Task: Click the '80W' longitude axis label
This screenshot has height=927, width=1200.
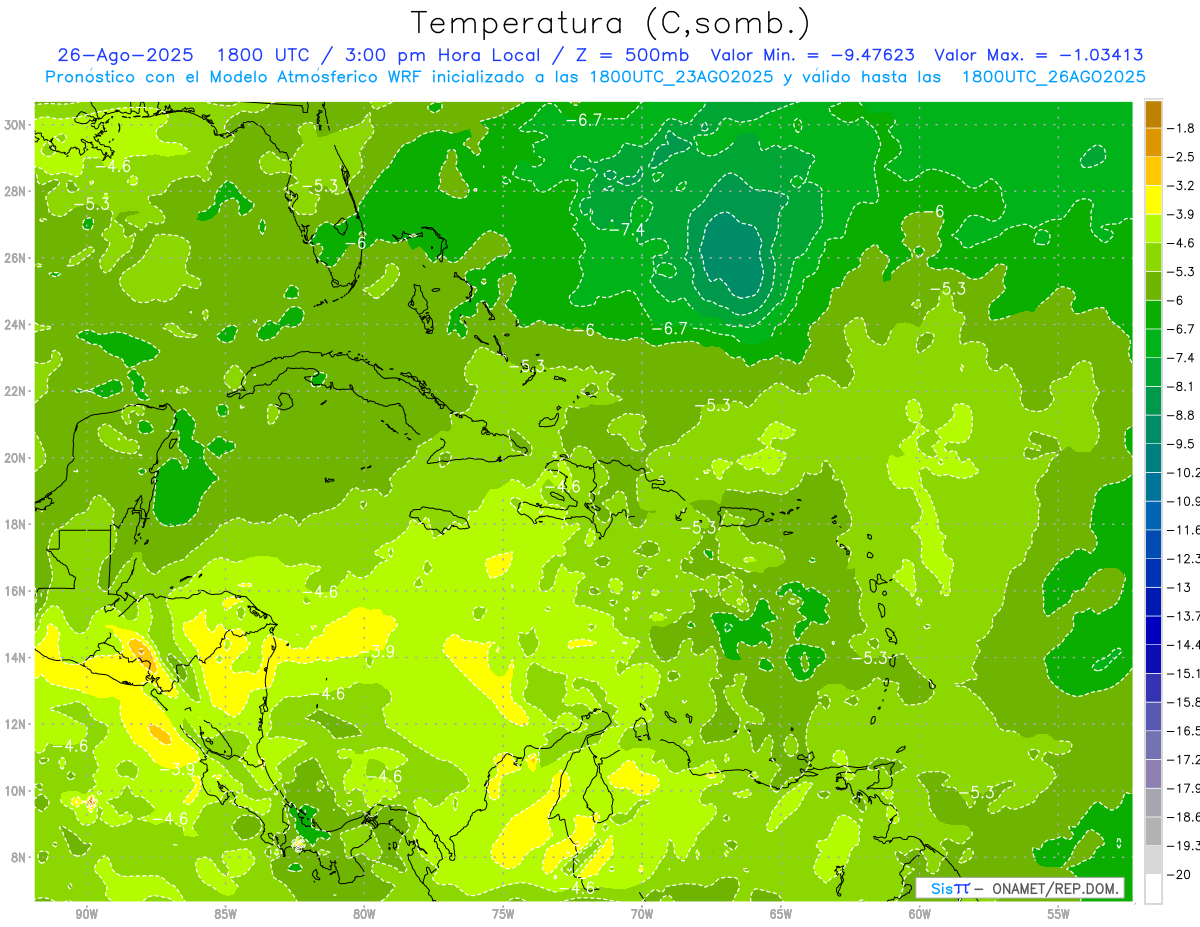Action: click(364, 914)
